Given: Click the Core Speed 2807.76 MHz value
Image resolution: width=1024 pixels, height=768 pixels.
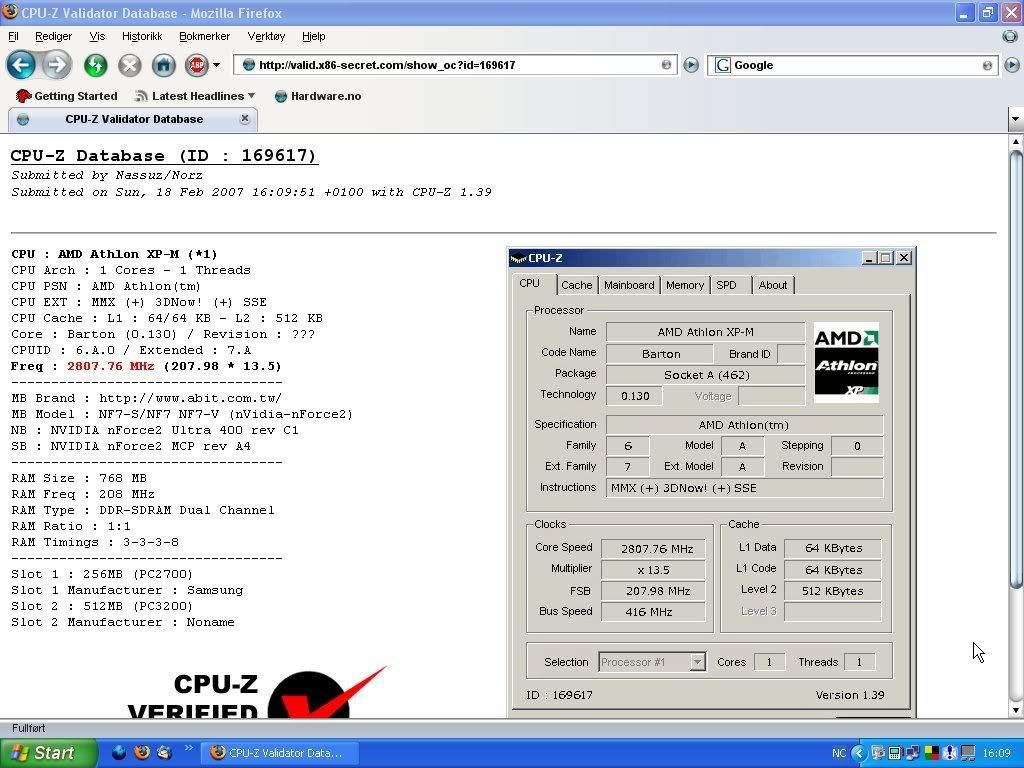Looking at the screenshot, I should (x=653, y=549).
